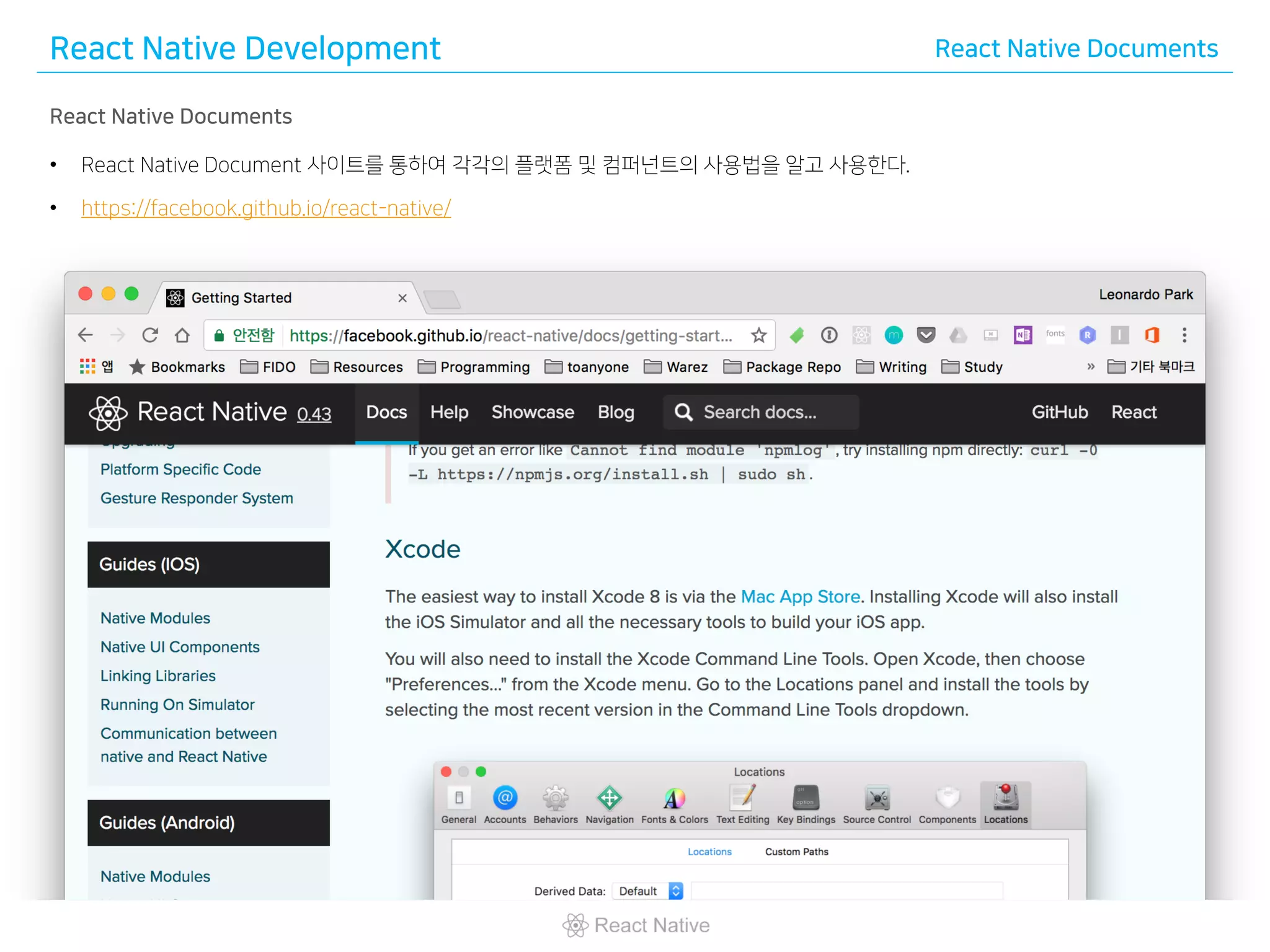Switch to Custom Paths tab in Locations
The height and width of the screenshot is (952, 1270).
796,852
